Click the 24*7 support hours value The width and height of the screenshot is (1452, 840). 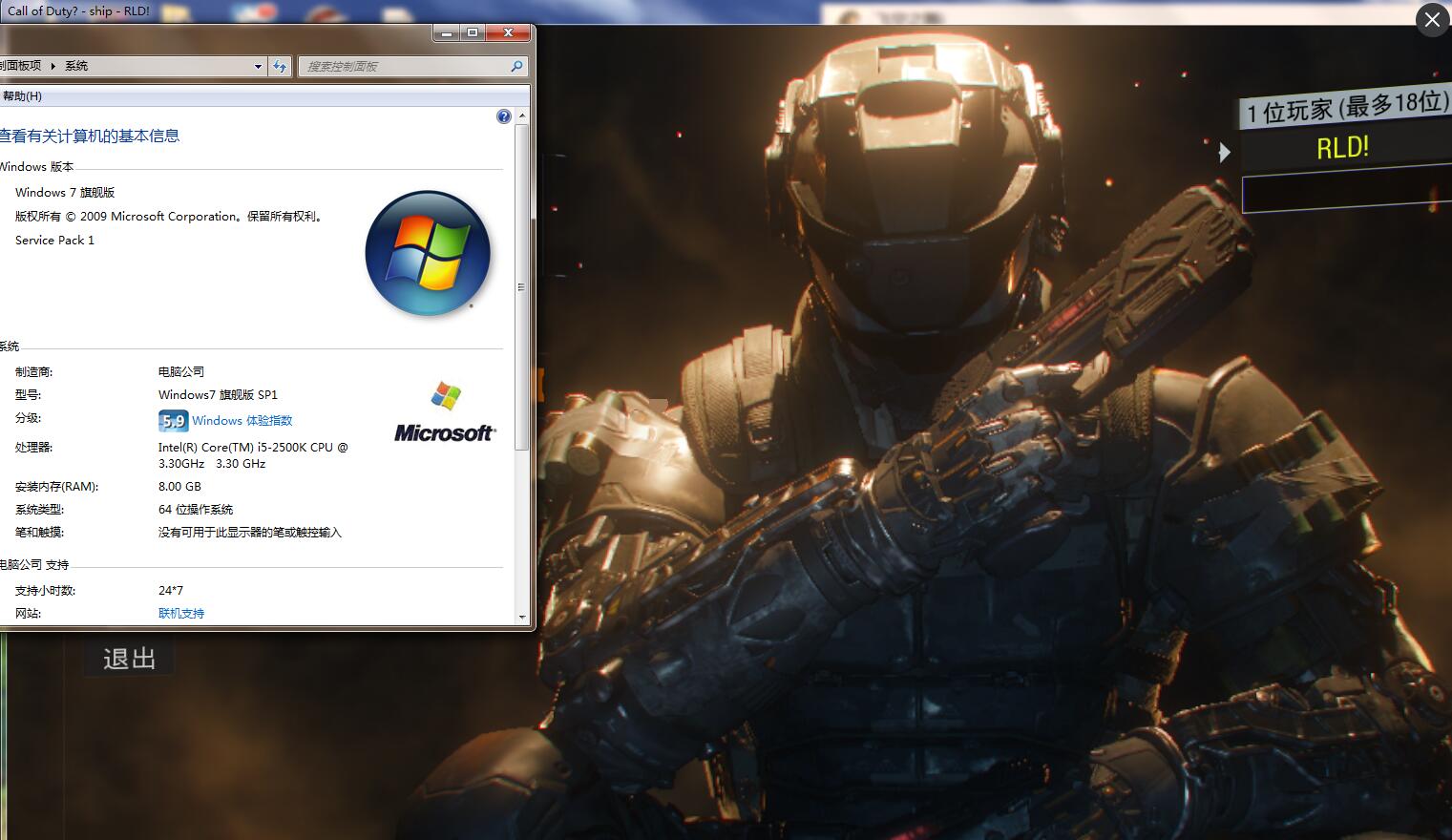click(x=171, y=591)
